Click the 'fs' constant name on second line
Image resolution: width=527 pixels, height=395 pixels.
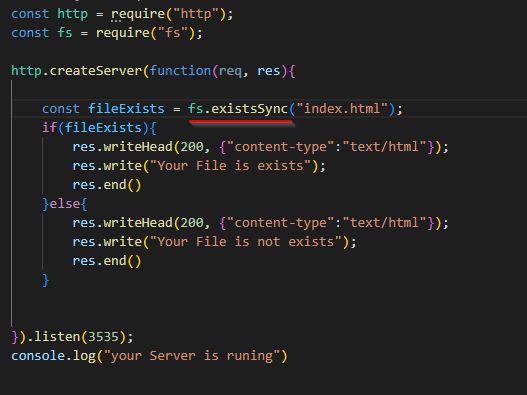click(x=65, y=33)
